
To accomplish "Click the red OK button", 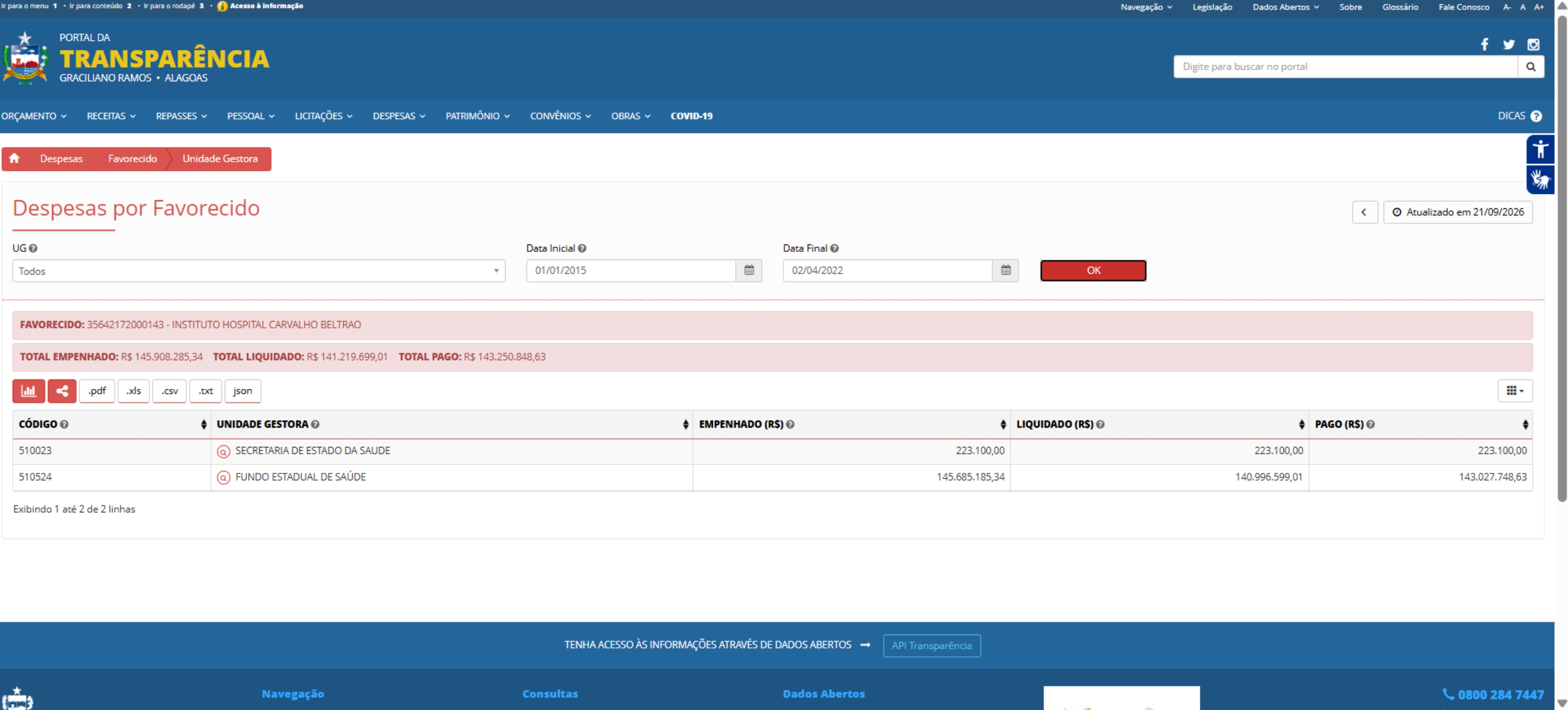I will (x=1093, y=271).
